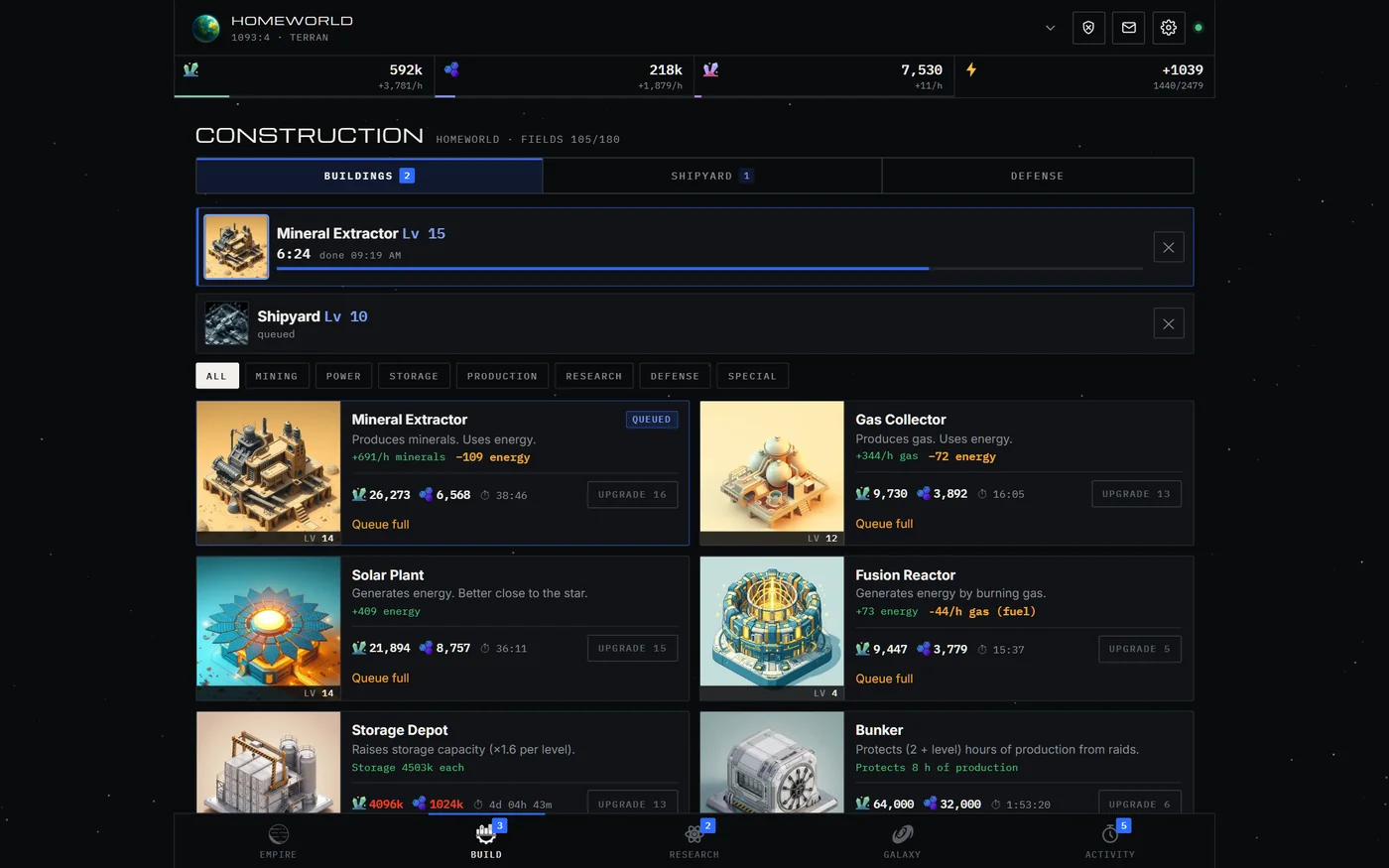Filter buildings by the Defense chip
Image resolution: width=1389 pixels, height=868 pixels.
pos(676,376)
